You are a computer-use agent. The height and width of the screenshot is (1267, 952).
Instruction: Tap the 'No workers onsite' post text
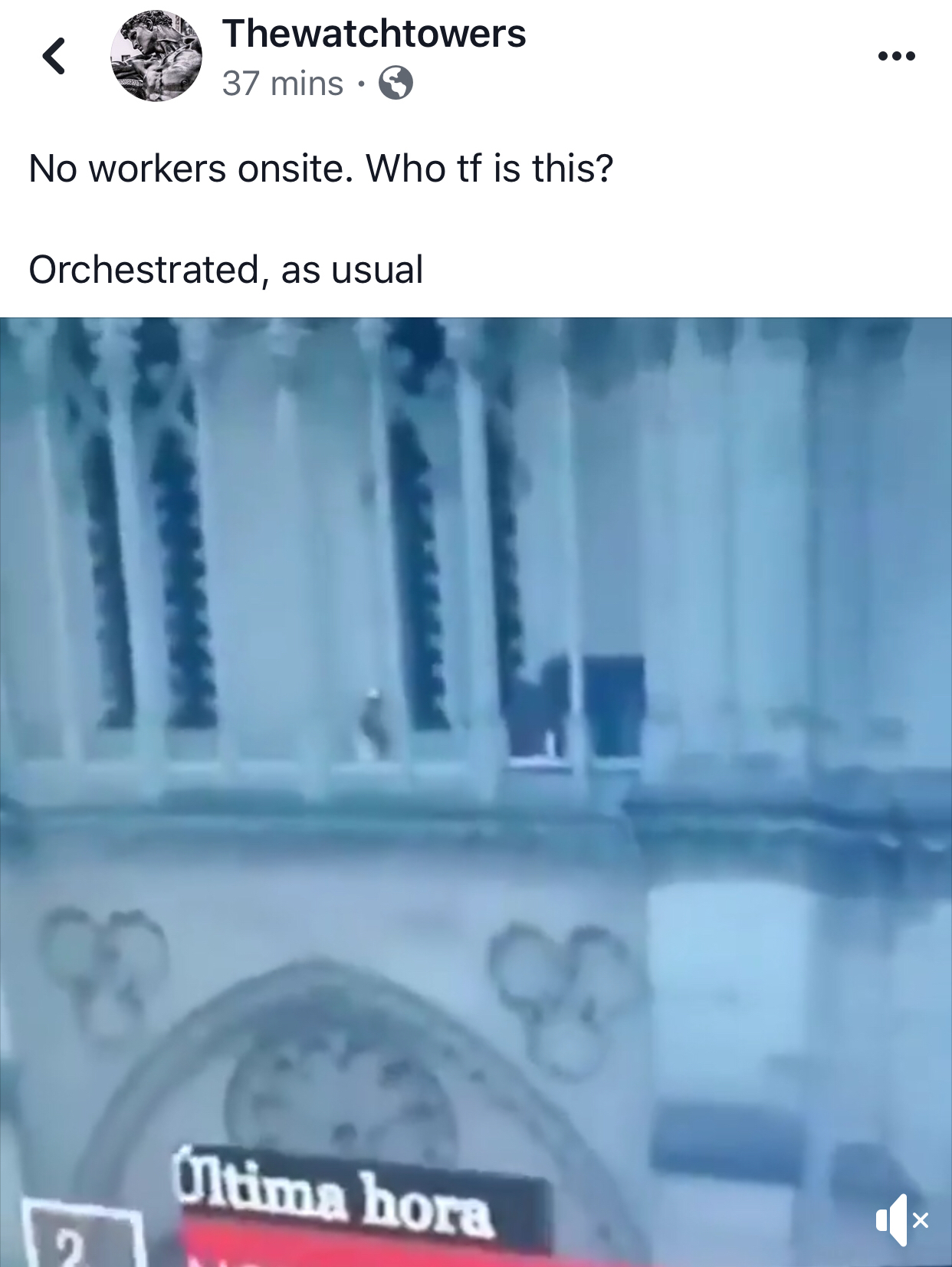321,168
